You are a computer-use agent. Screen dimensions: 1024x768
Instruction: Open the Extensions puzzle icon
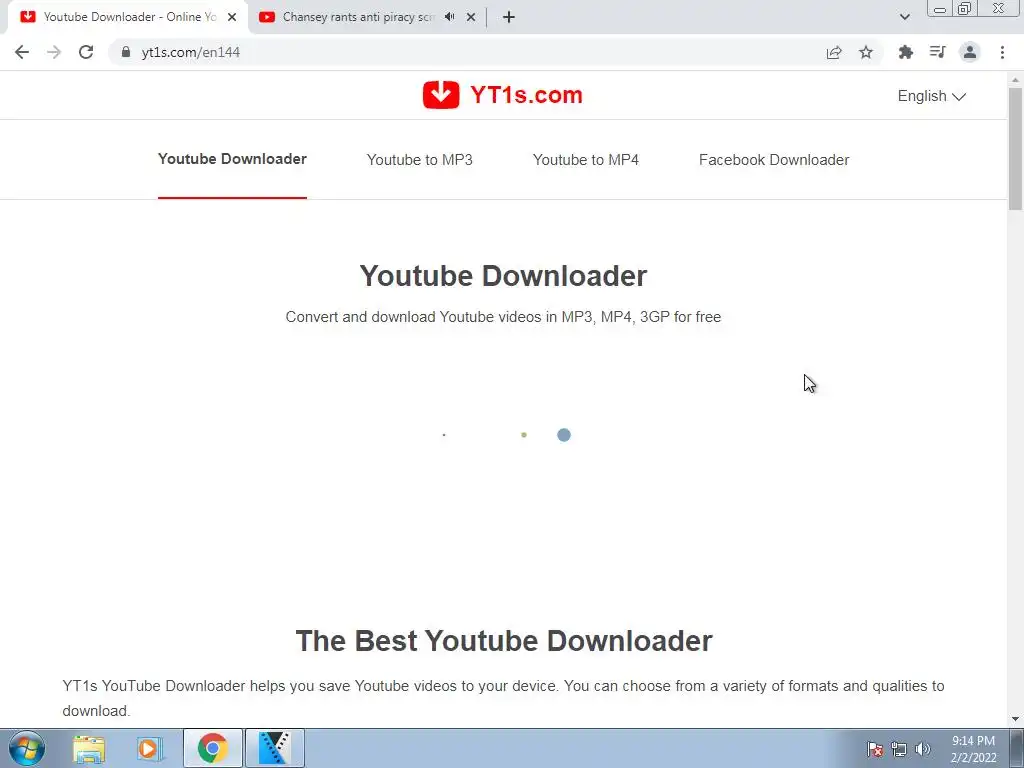tap(905, 52)
